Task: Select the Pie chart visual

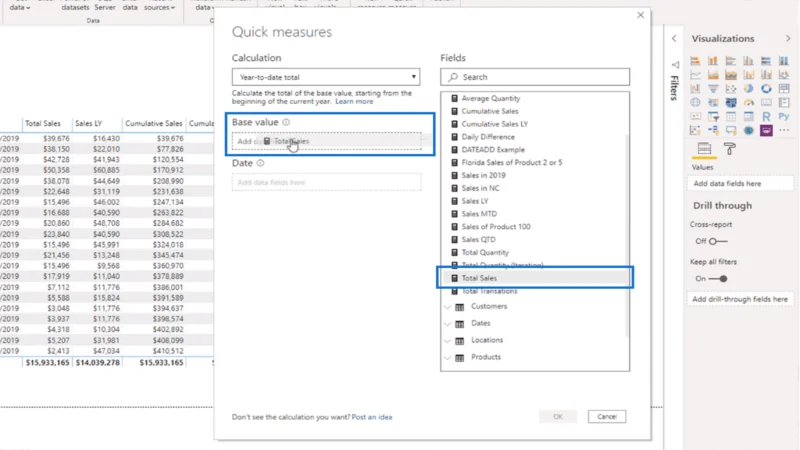Action: [748, 88]
